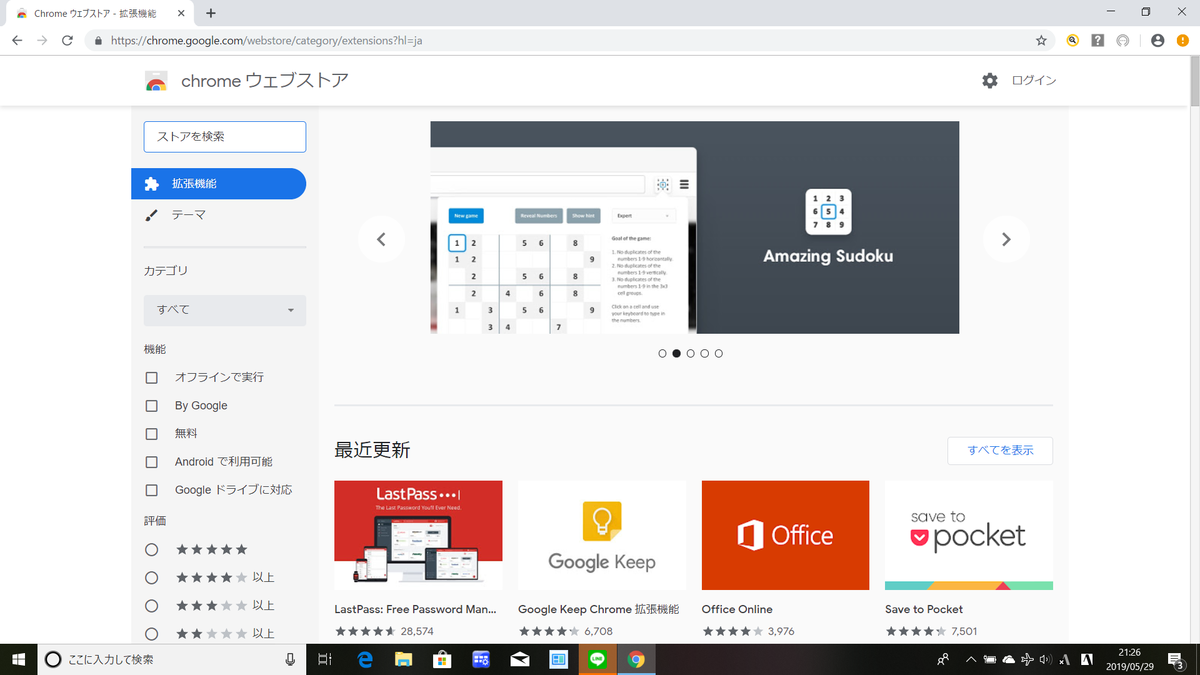Open the yellow magnifier extension icon
1200x675 pixels.
point(1073,41)
